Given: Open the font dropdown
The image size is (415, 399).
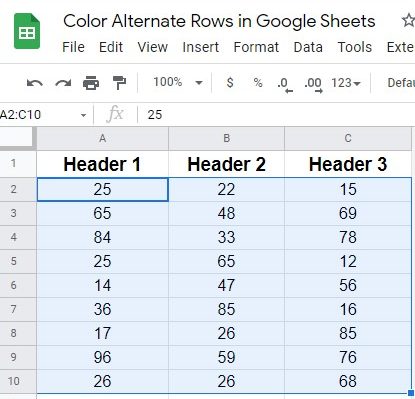Looking at the screenshot, I should [401, 83].
